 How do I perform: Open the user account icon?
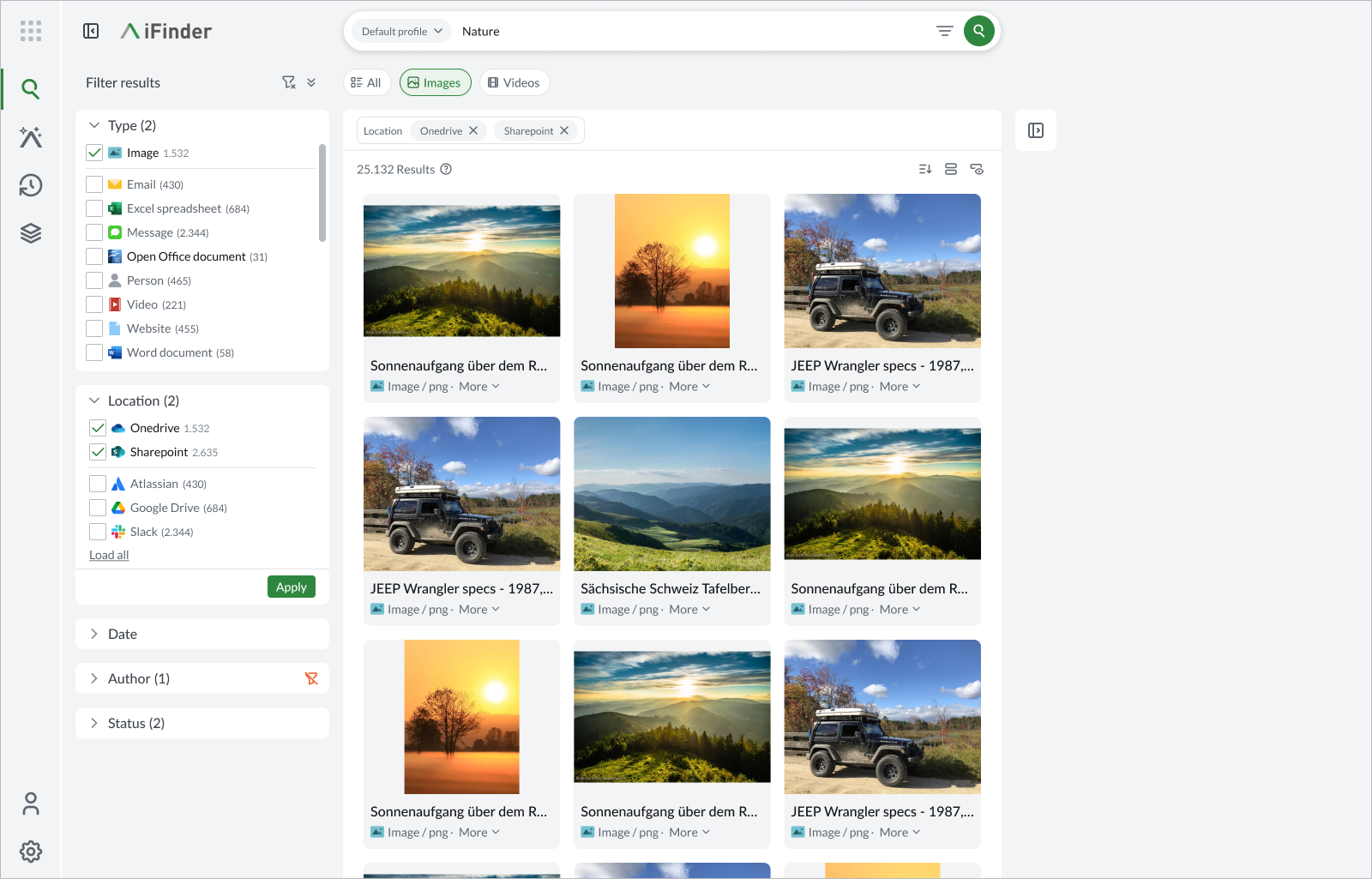click(x=31, y=804)
